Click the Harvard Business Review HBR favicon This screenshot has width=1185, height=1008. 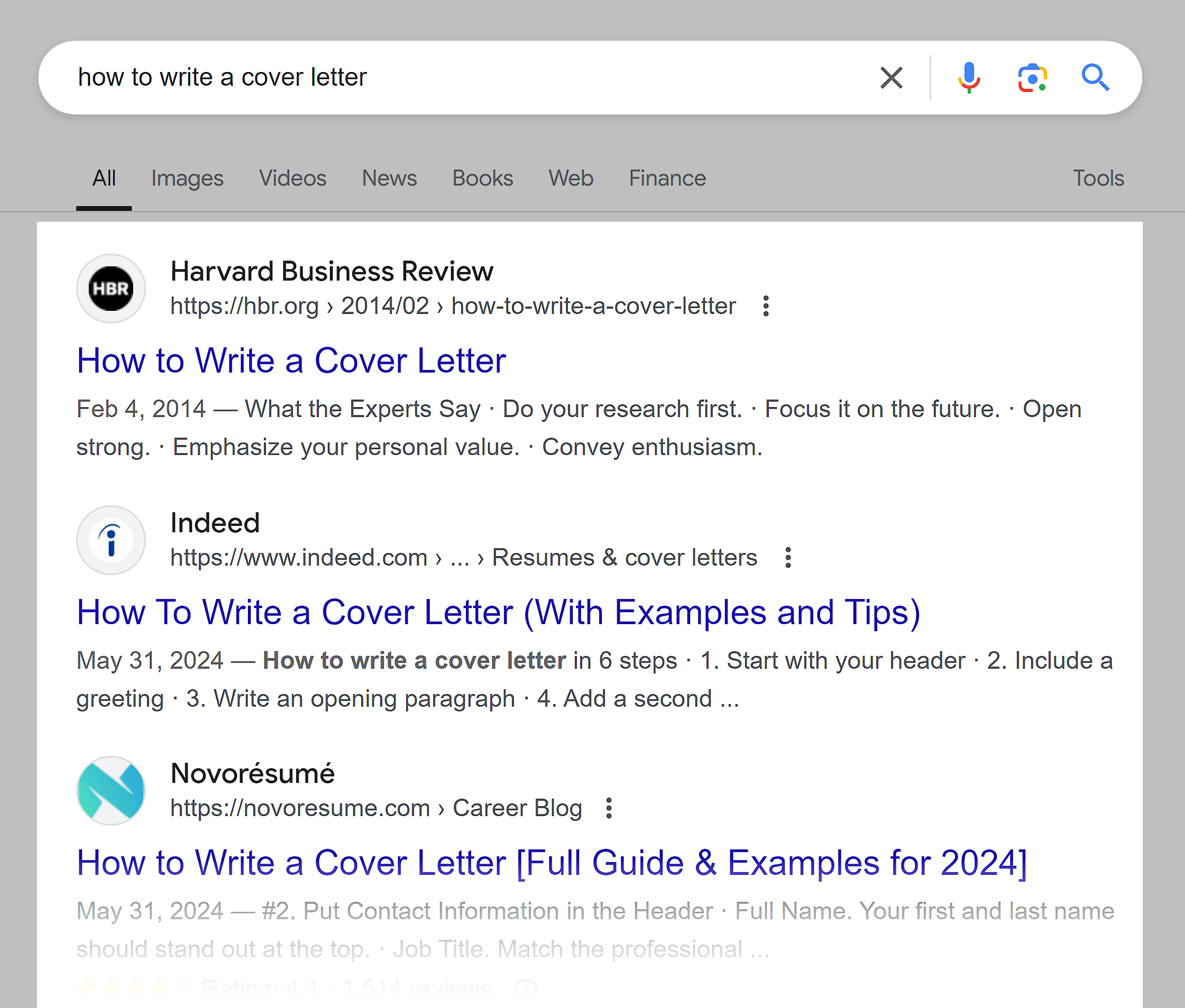pyautogui.click(x=111, y=289)
